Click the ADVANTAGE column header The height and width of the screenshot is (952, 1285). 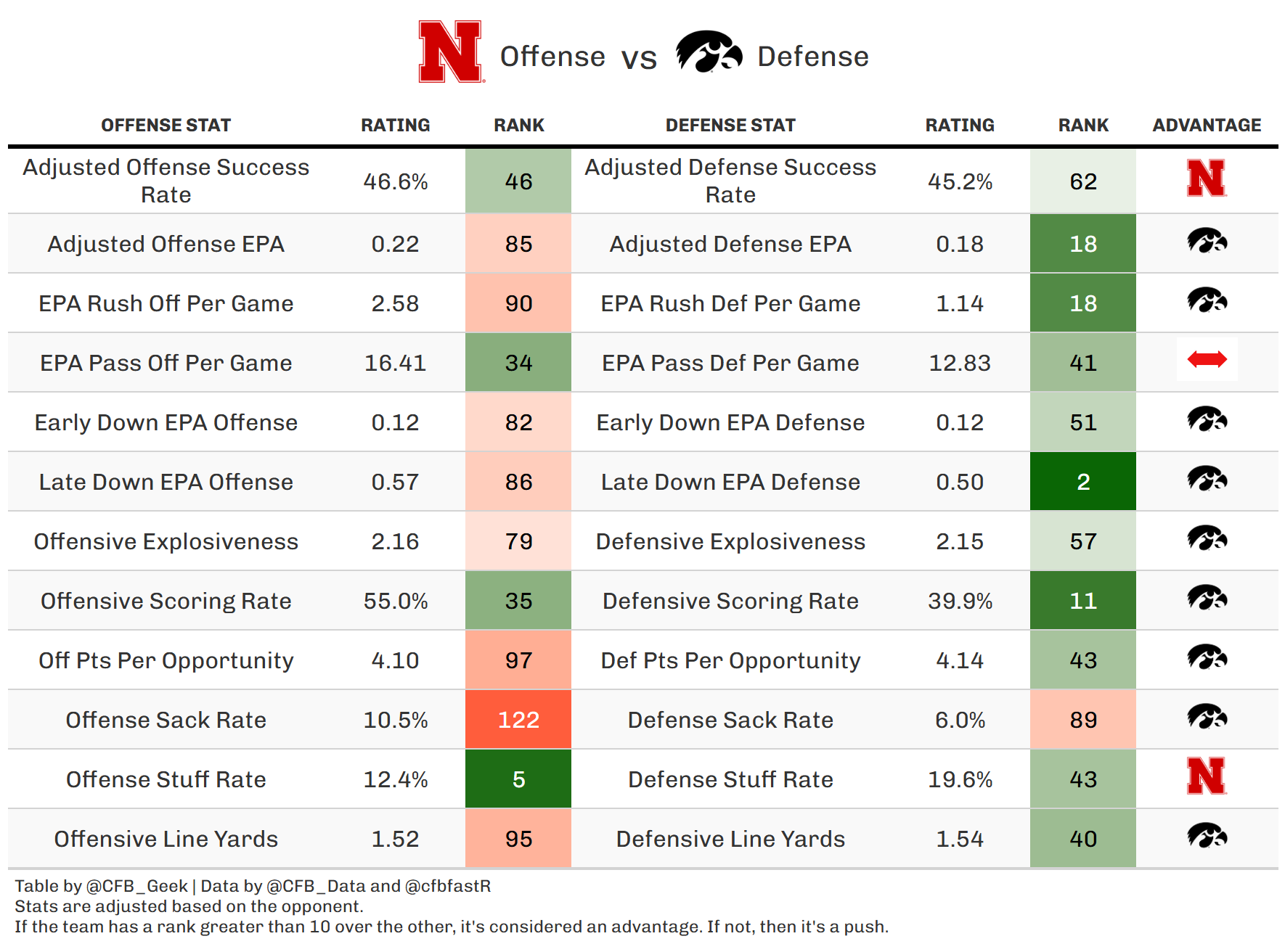click(1207, 126)
